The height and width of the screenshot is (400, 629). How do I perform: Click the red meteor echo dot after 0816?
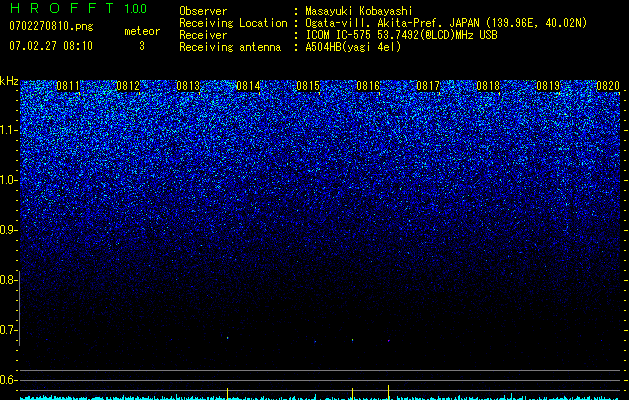click(x=388, y=341)
